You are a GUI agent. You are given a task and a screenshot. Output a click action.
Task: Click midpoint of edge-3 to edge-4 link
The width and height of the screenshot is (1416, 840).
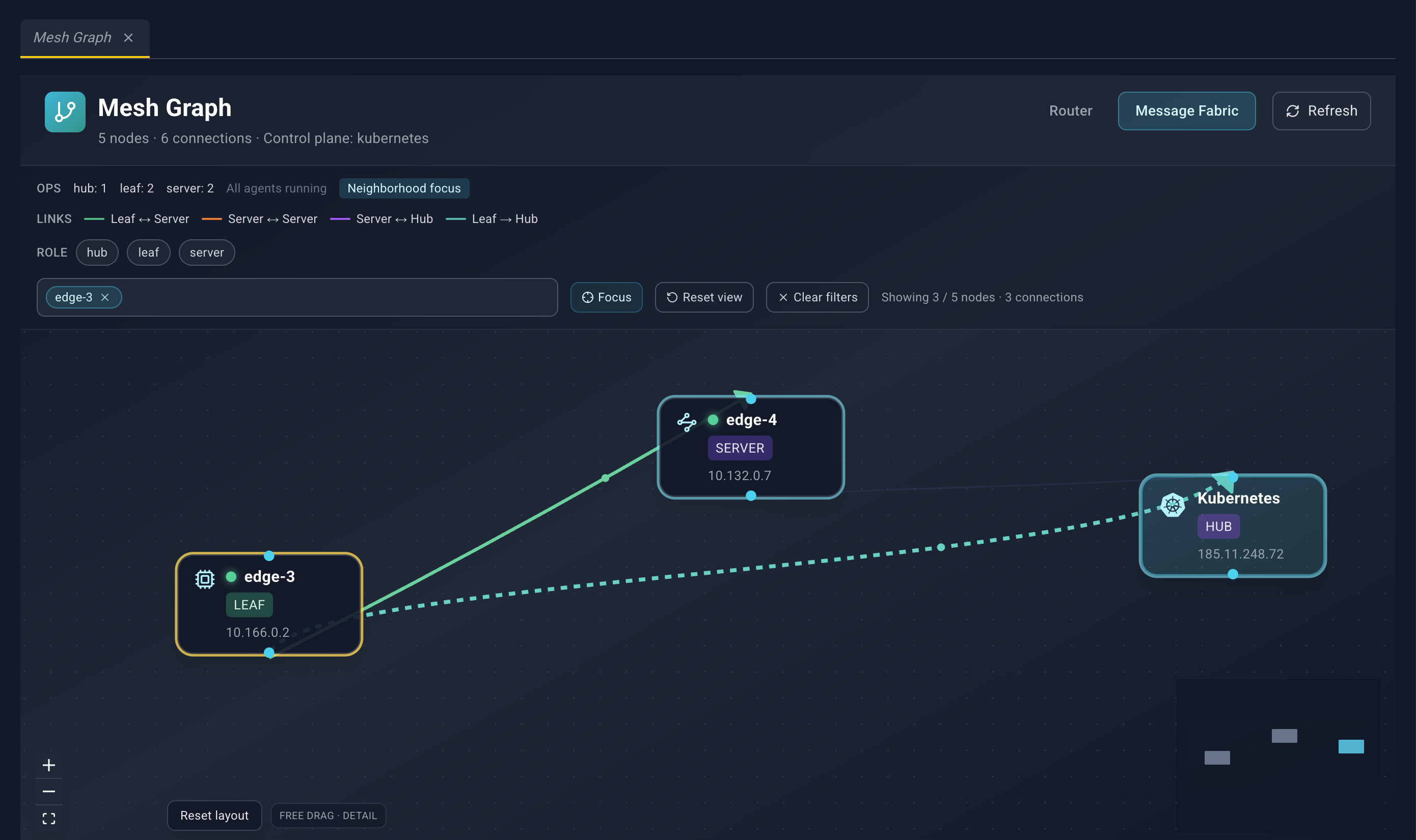(x=605, y=478)
